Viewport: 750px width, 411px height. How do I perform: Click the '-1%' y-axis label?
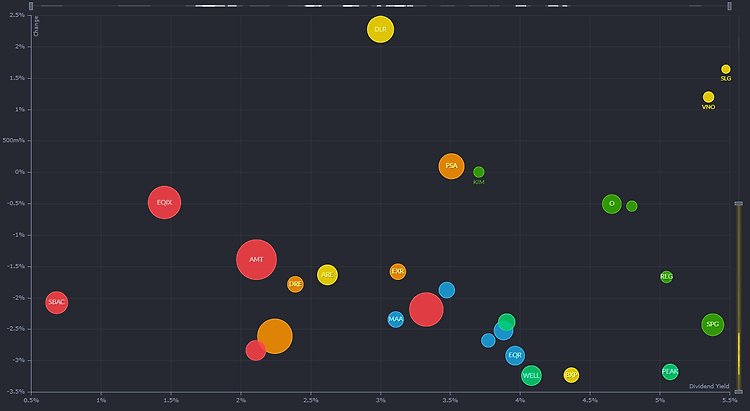[19, 235]
